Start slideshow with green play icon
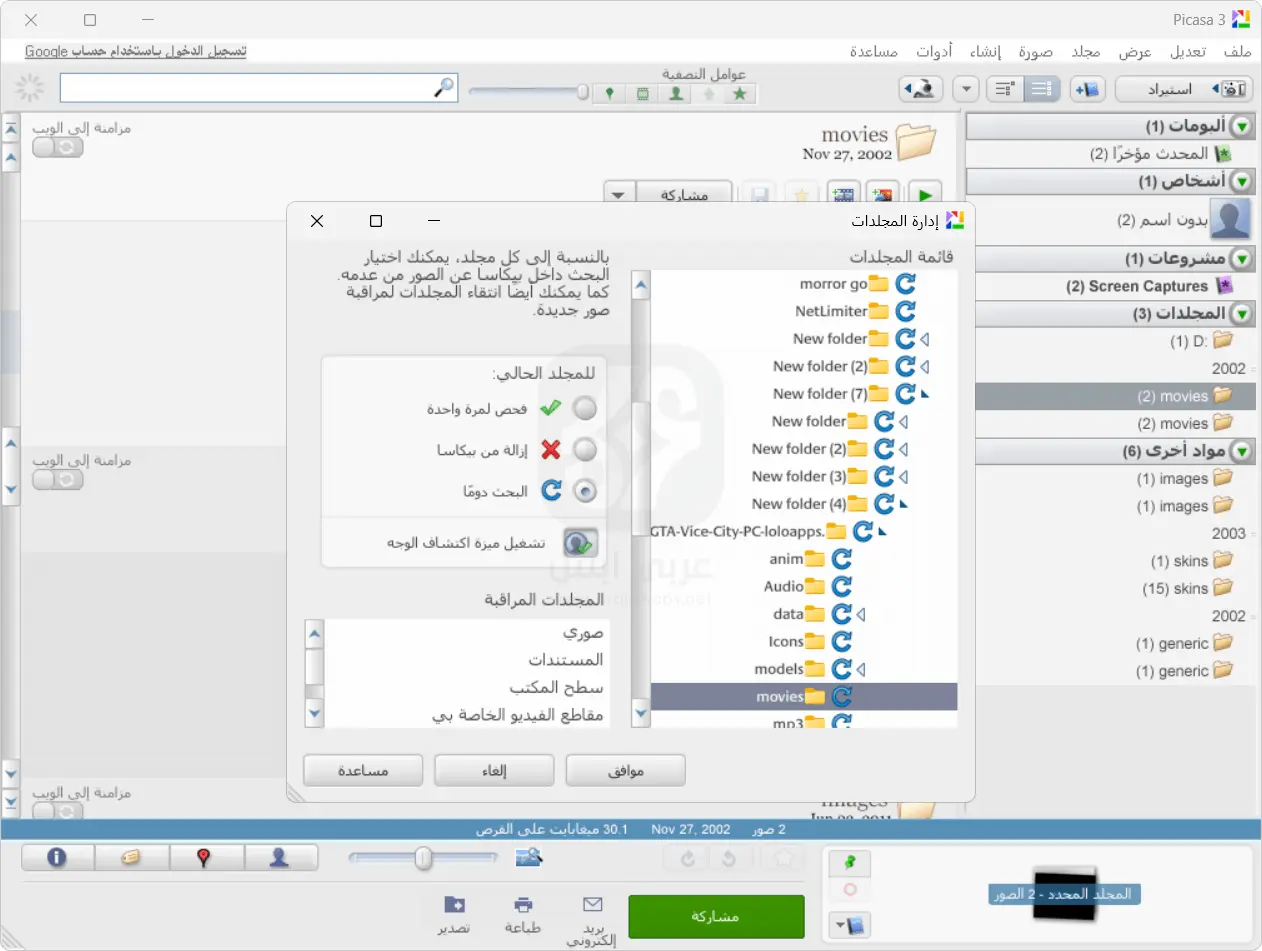Screen dimensions: 1262x951 [923, 193]
